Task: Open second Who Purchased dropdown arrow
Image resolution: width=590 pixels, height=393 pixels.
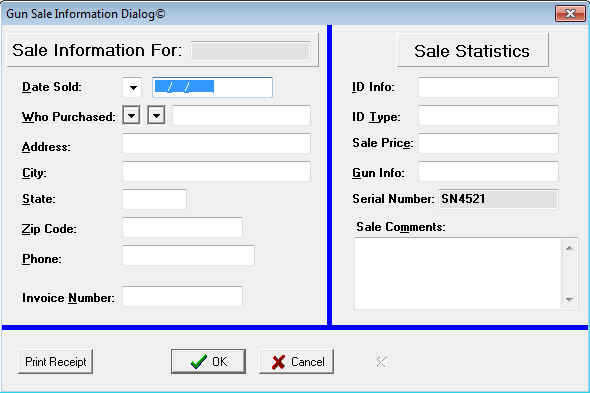Action: pos(156,115)
